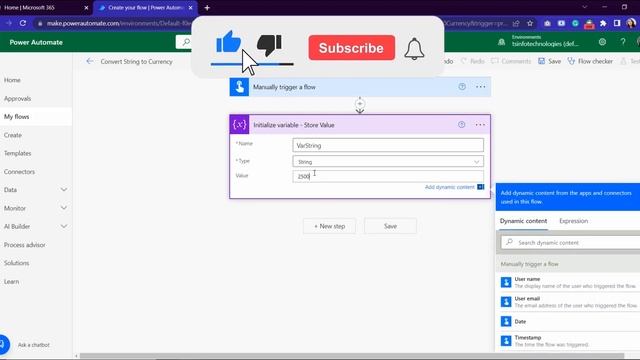Click the browser address bar URL
This screenshot has height=360, width=640.
coord(118,23)
